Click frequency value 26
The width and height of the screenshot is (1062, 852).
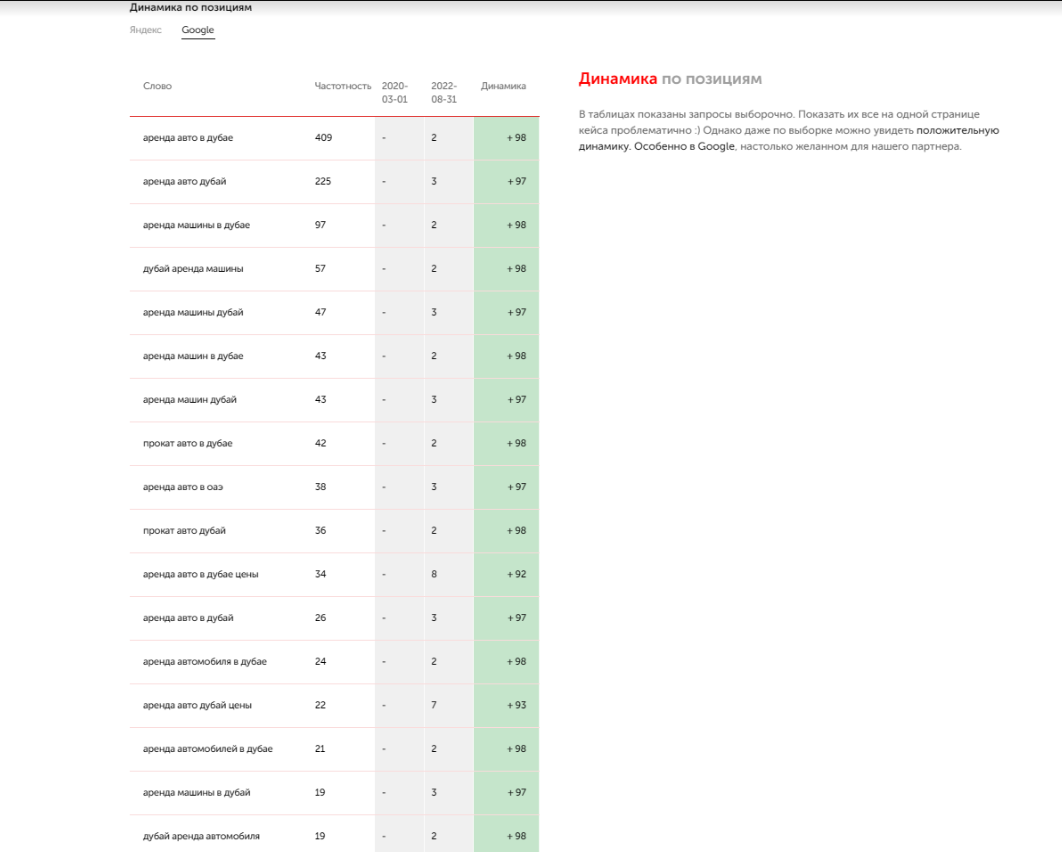tap(320, 618)
